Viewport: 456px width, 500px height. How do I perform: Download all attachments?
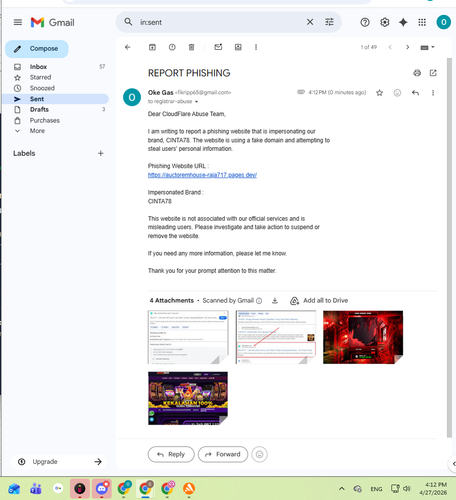pos(275,301)
